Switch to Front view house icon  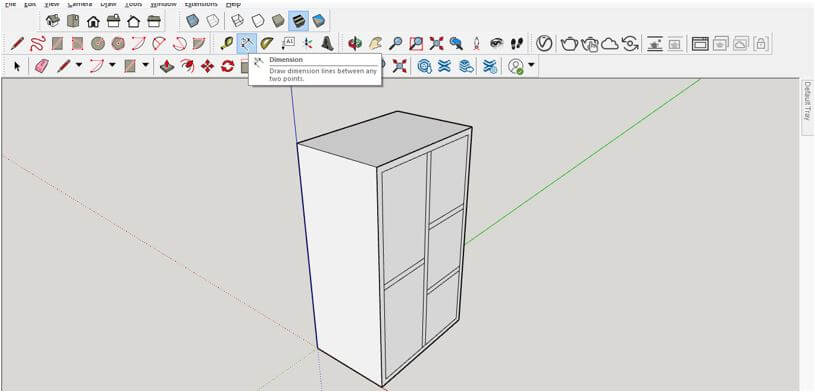click(x=93, y=21)
